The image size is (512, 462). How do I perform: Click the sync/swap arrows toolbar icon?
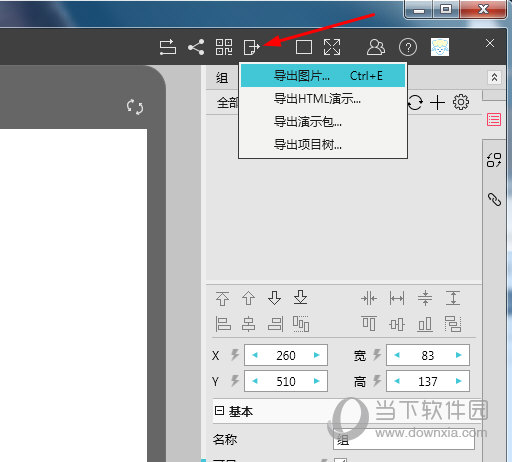point(168,47)
